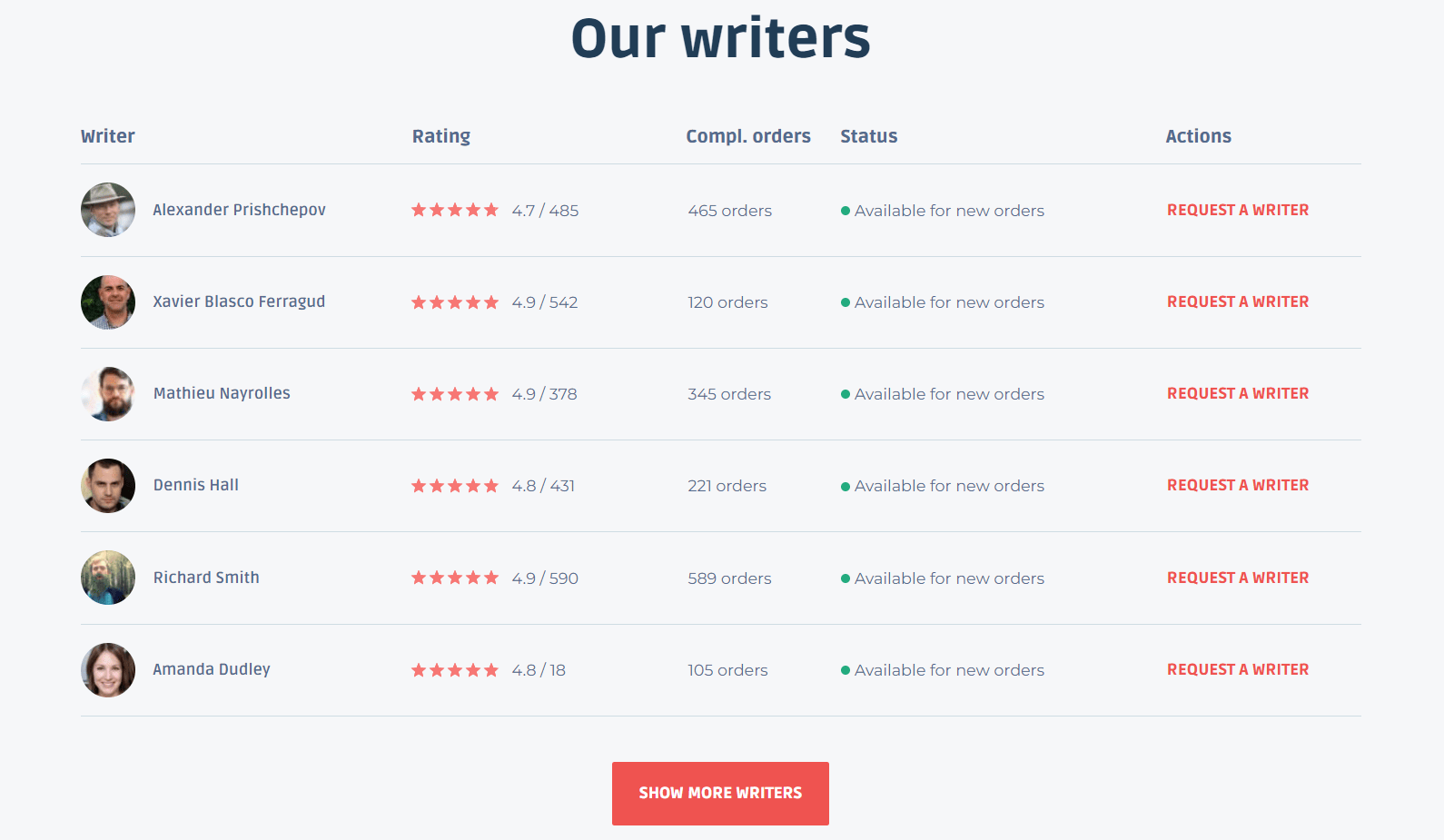Screen dimensions: 1444x840
Task: Click Alexander Prishchepov's avatar photo
Action: [x=108, y=210]
